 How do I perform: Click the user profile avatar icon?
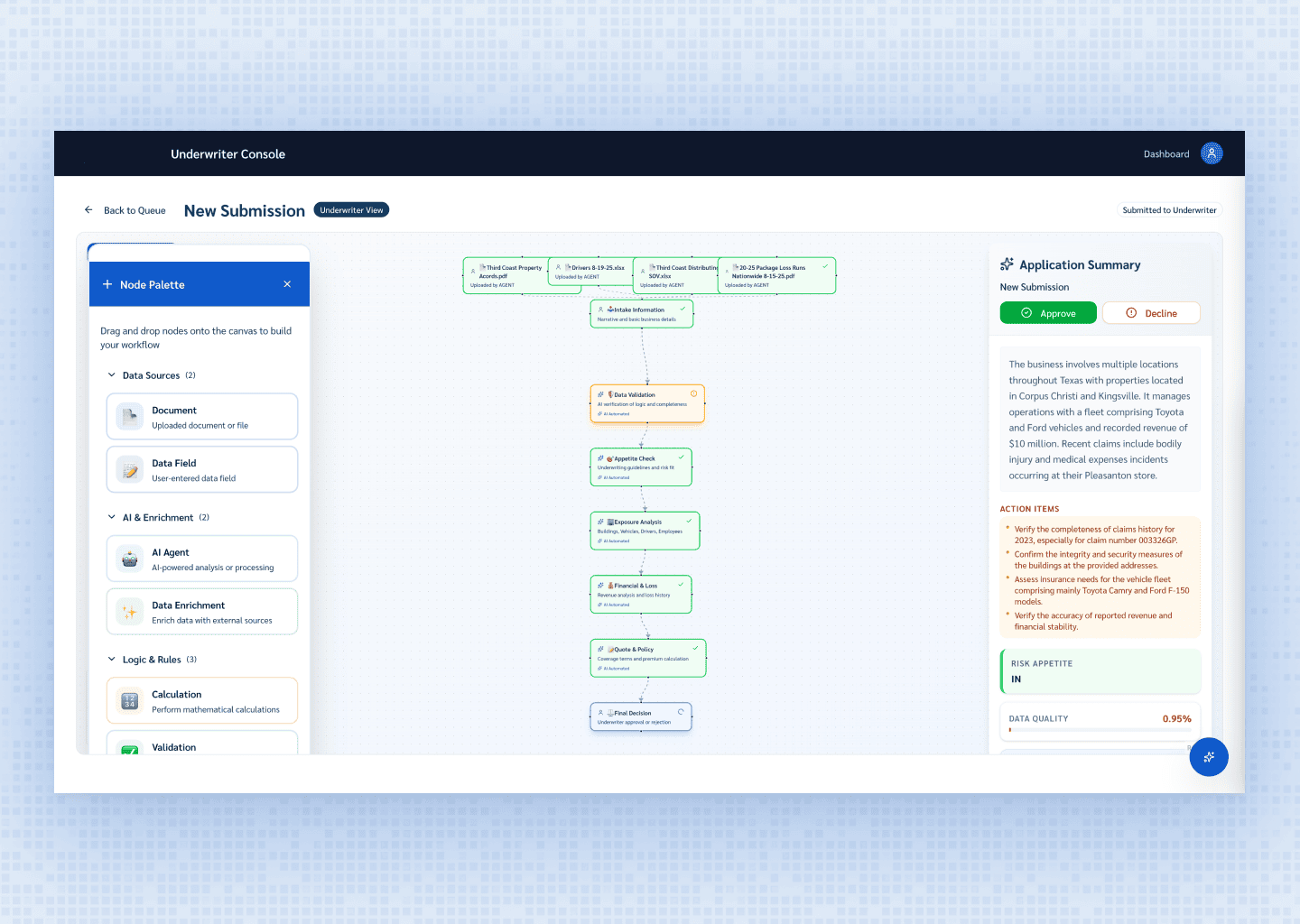(x=1212, y=153)
